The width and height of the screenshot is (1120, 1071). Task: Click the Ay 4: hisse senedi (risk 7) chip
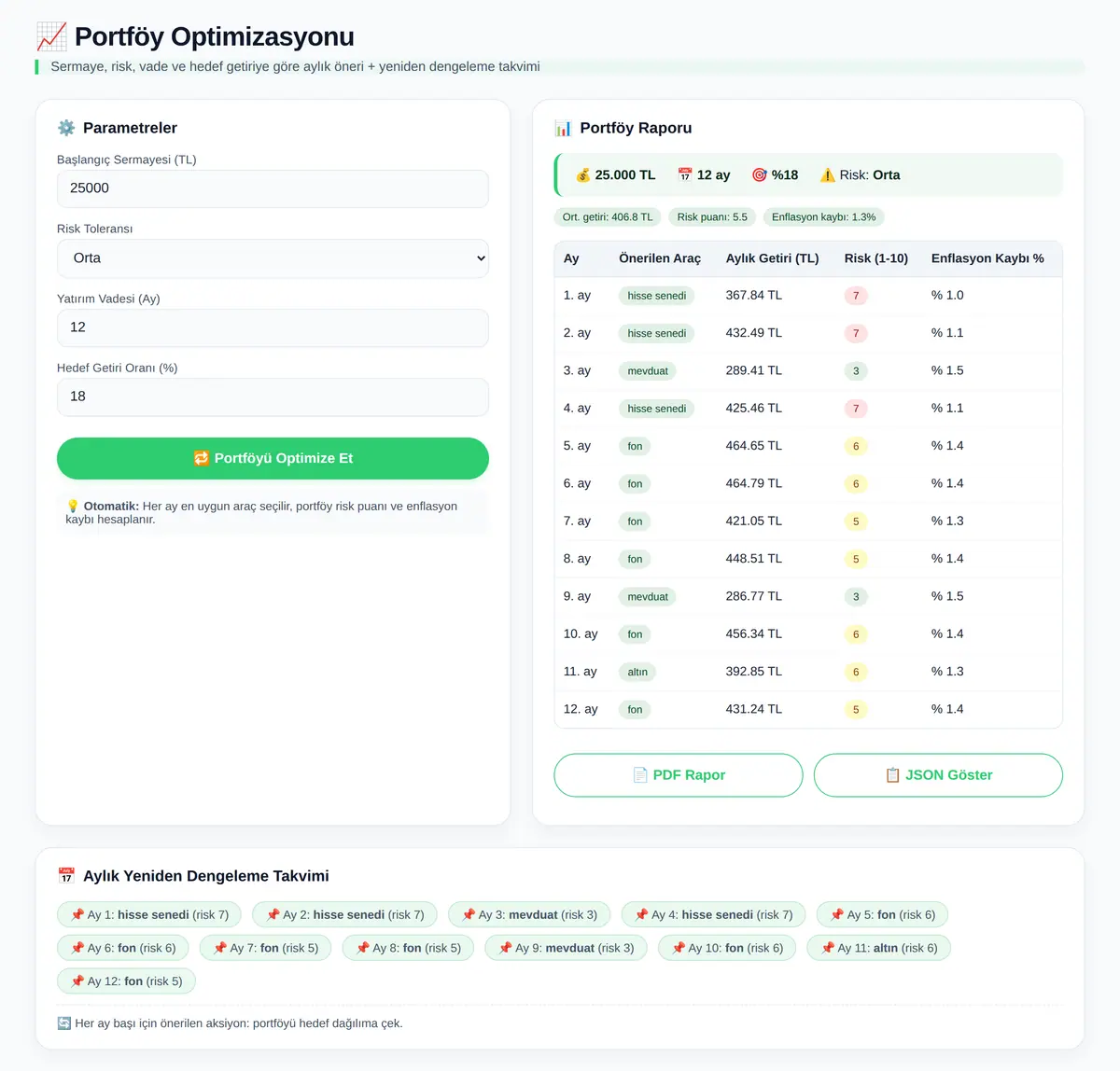click(x=714, y=915)
